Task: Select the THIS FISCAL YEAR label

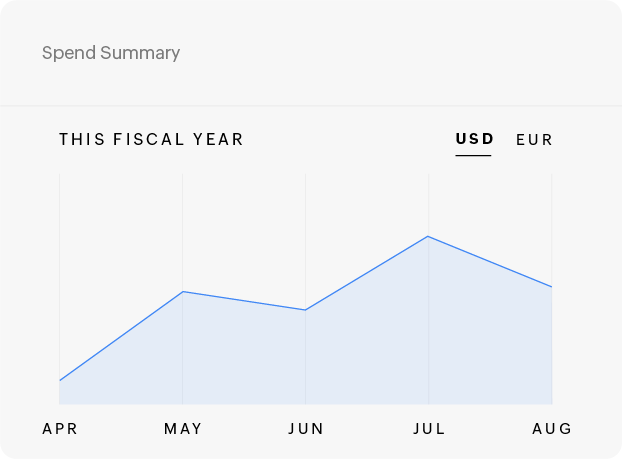Action: click(151, 139)
